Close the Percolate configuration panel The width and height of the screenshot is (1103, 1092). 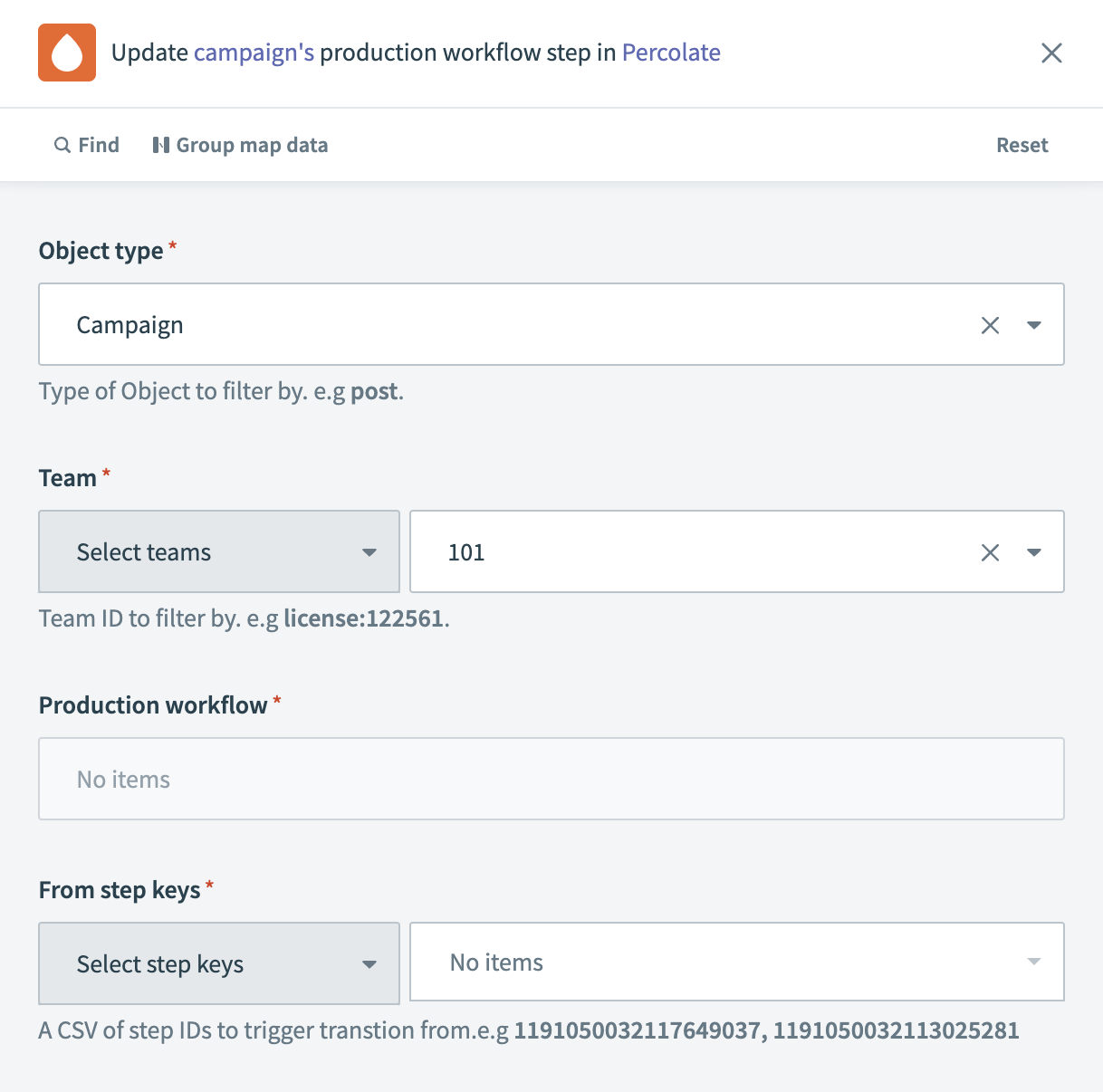click(x=1051, y=53)
